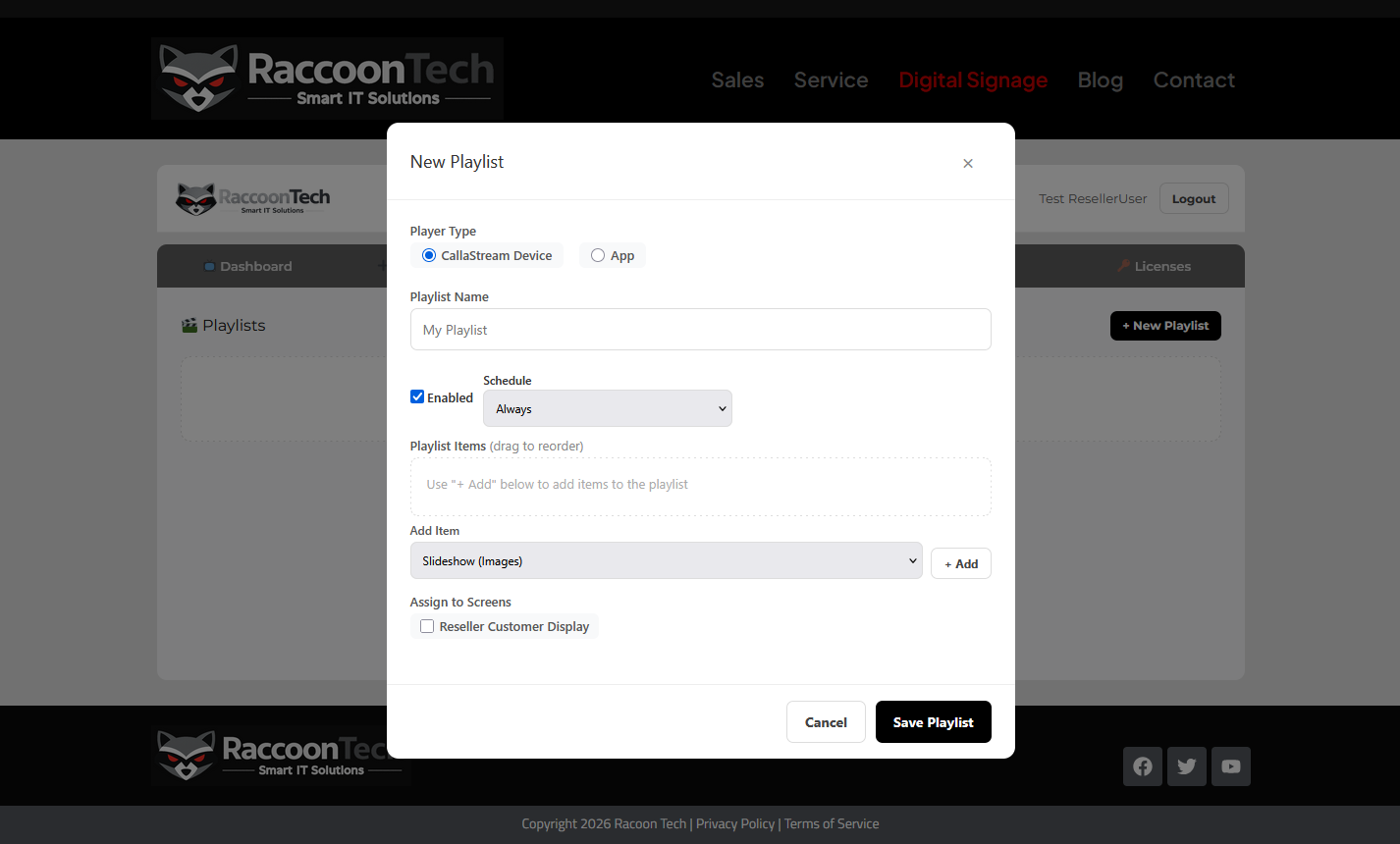Close the New Playlist dialog
This screenshot has height=844, width=1400.
pyautogui.click(x=968, y=163)
